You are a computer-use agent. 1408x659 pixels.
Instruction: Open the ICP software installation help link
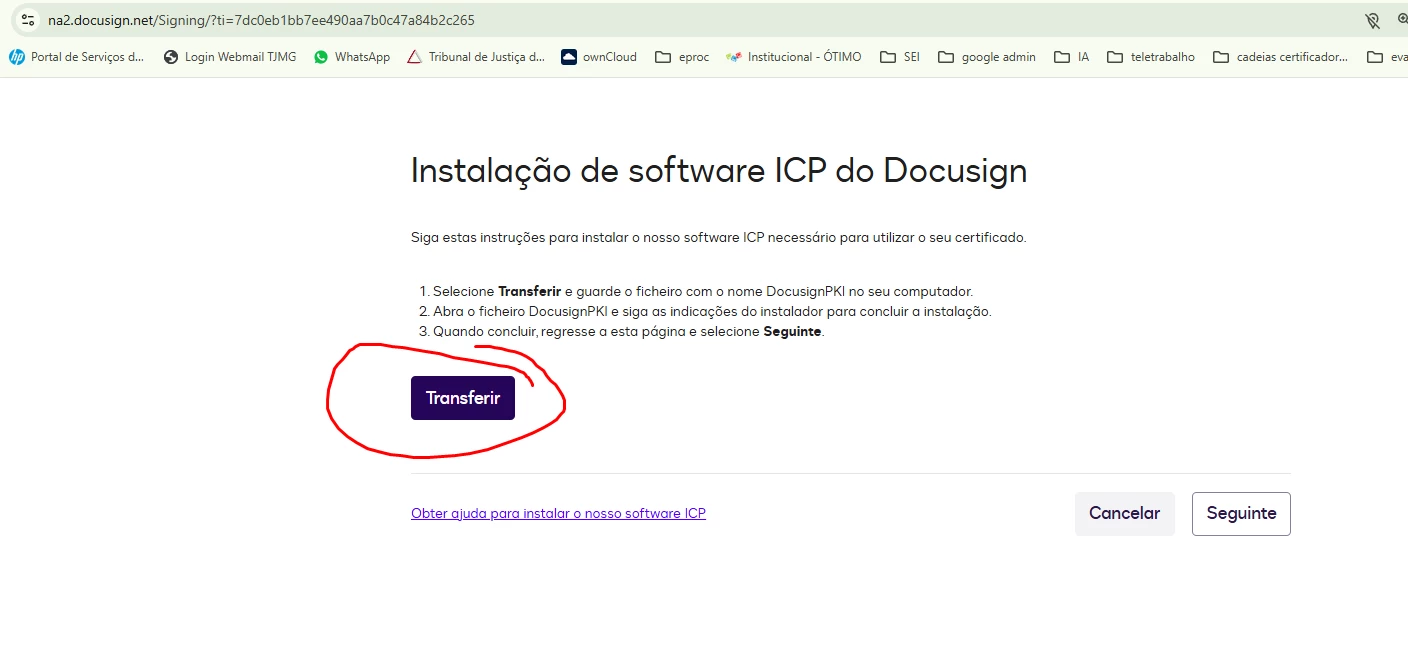(x=558, y=513)
